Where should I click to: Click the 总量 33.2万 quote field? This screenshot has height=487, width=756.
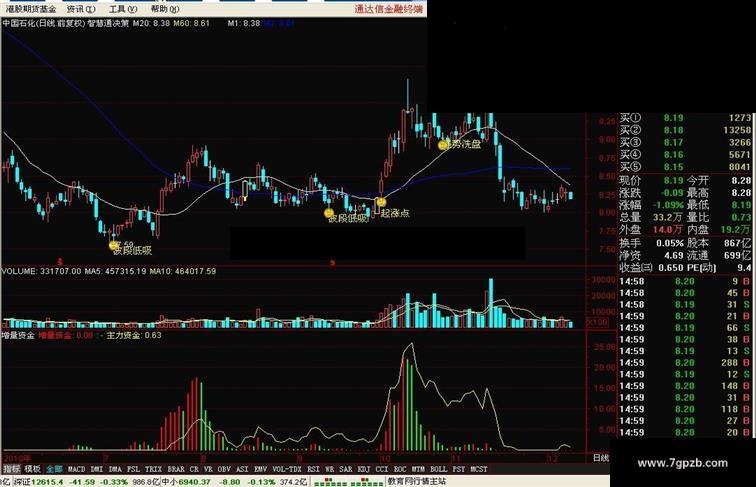pyautogui.click(x=651, y=217)
